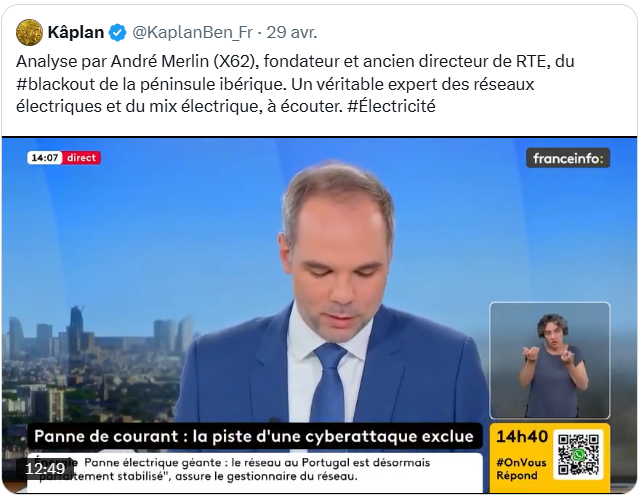Click the red direct live badge
This screenshot has height=498, width=642.
click(x=81, y=158)
